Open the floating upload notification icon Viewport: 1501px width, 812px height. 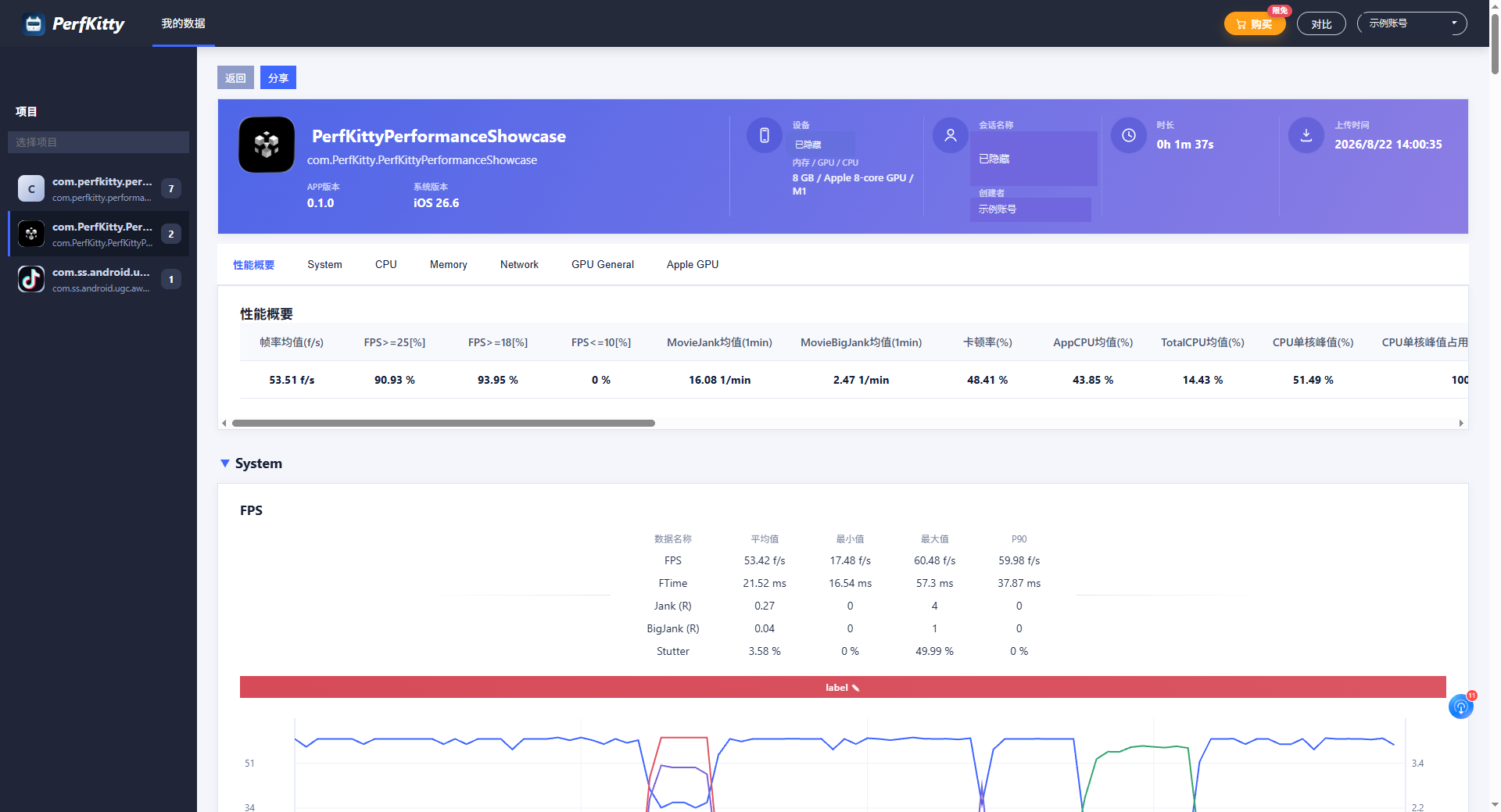click(1460, 706)
